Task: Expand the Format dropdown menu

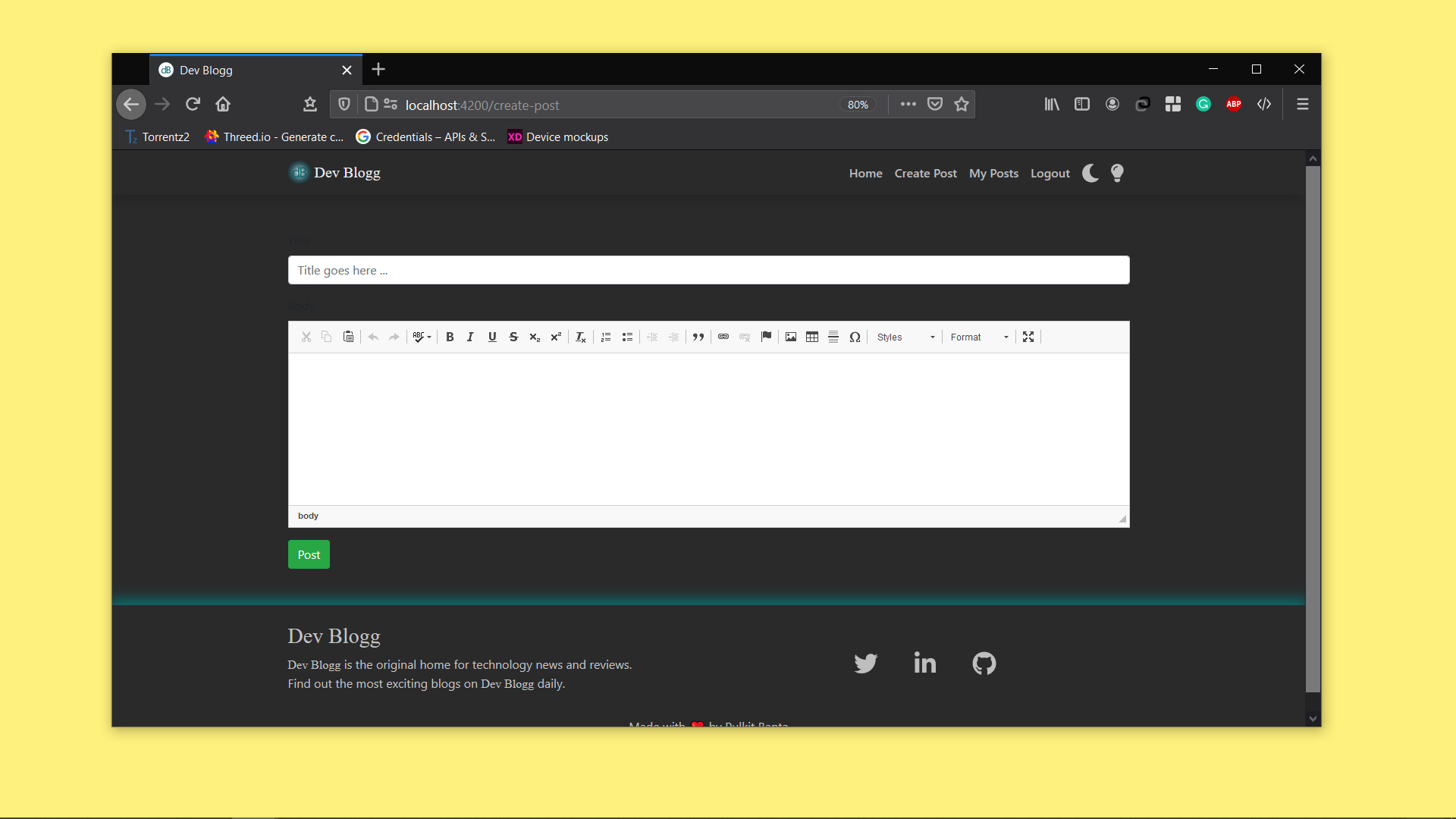Action: (979, 337)
